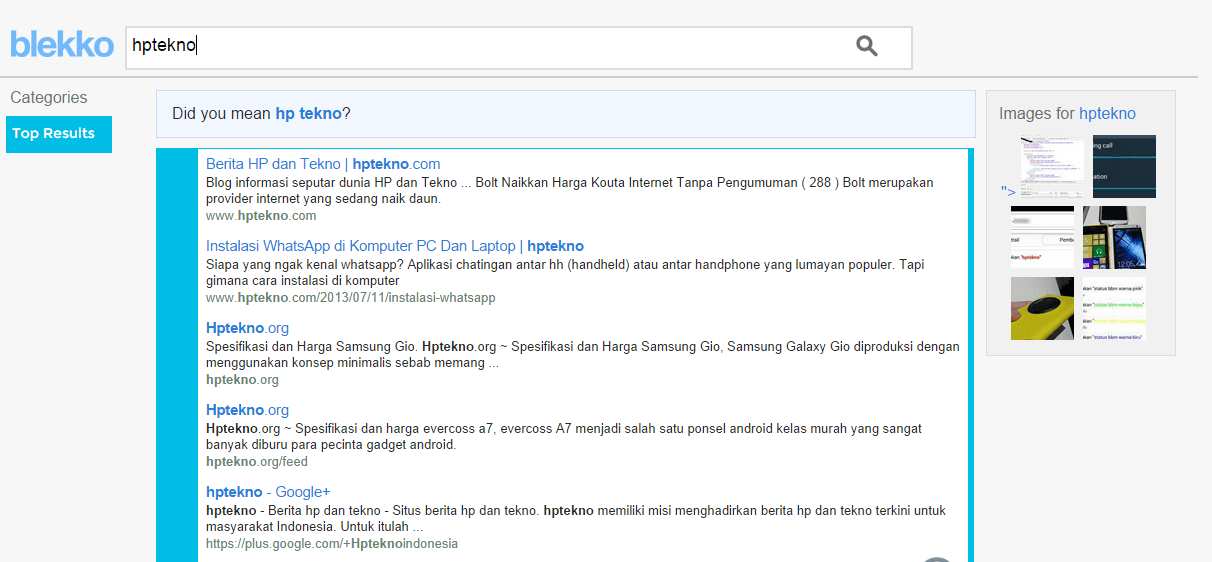1212x562 pixels.
Task: Click the magnifying glass search icon
Action: click(x=867, y=45)
